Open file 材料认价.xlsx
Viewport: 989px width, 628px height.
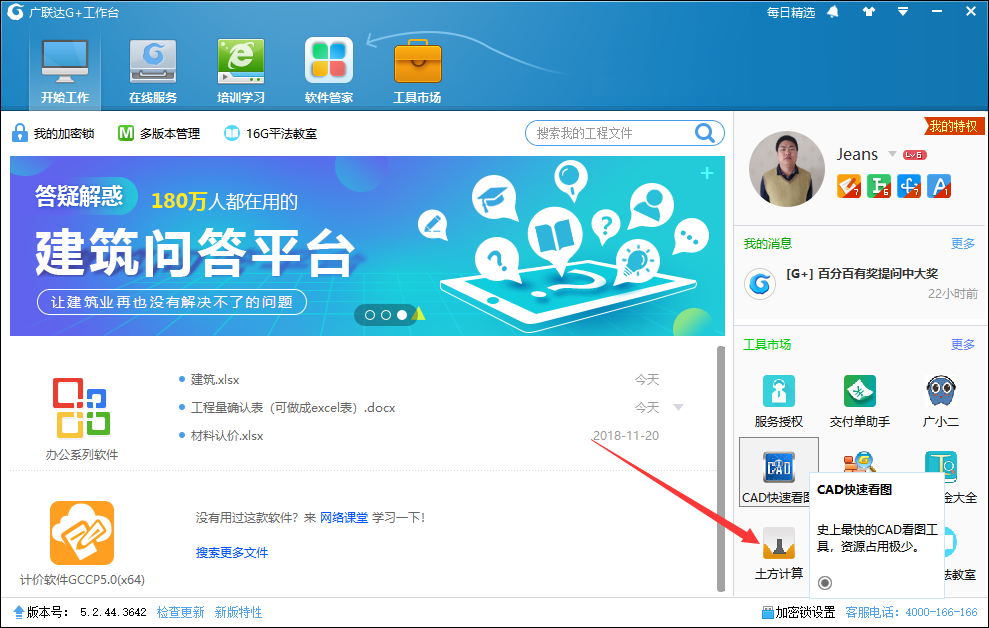[x=227, y=436]
